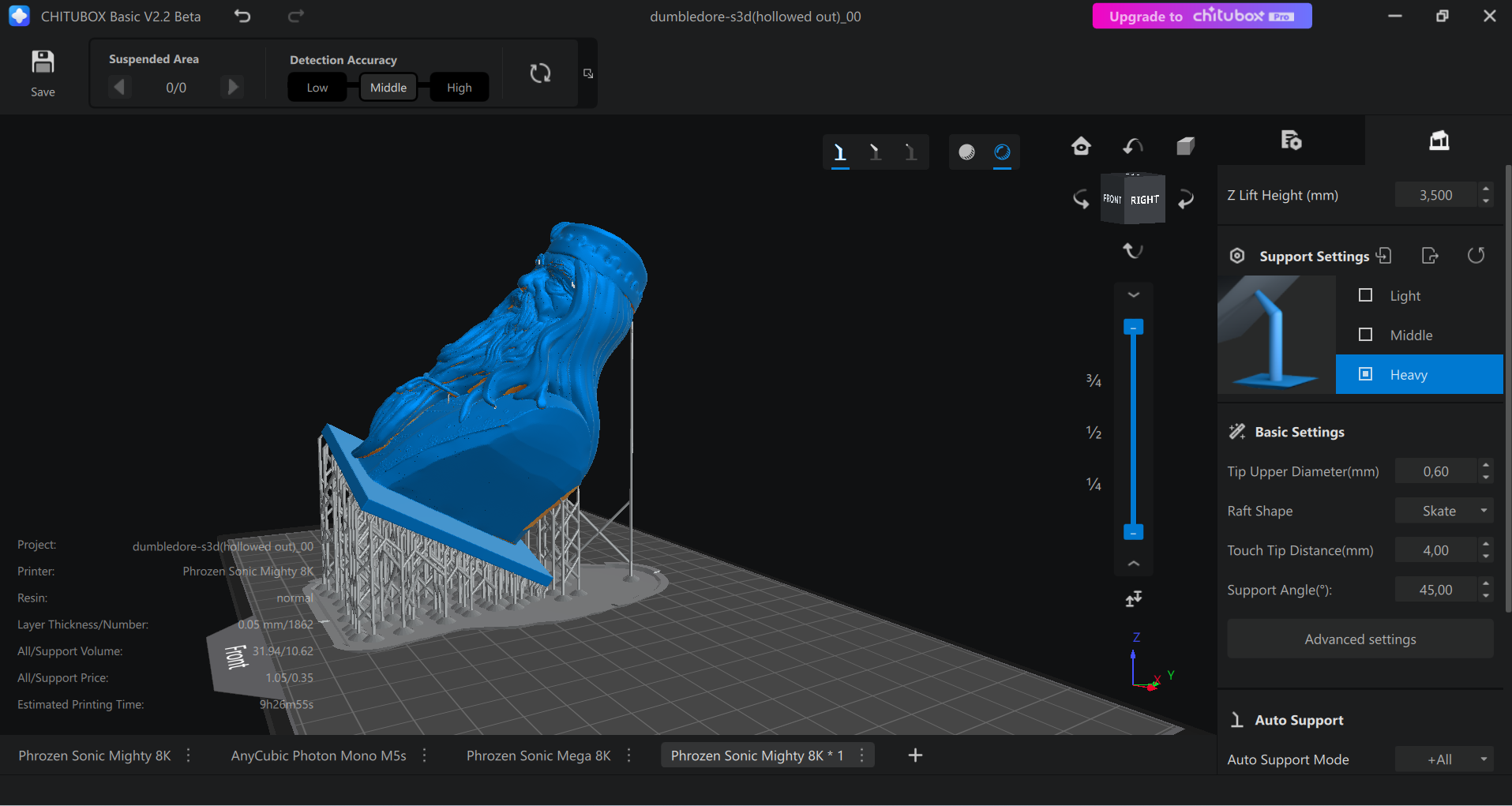The width and height of the screenshot is (1512, 806).
Task: Open the Auto Support Mode dropdown
Action: tap(1444, 759)
